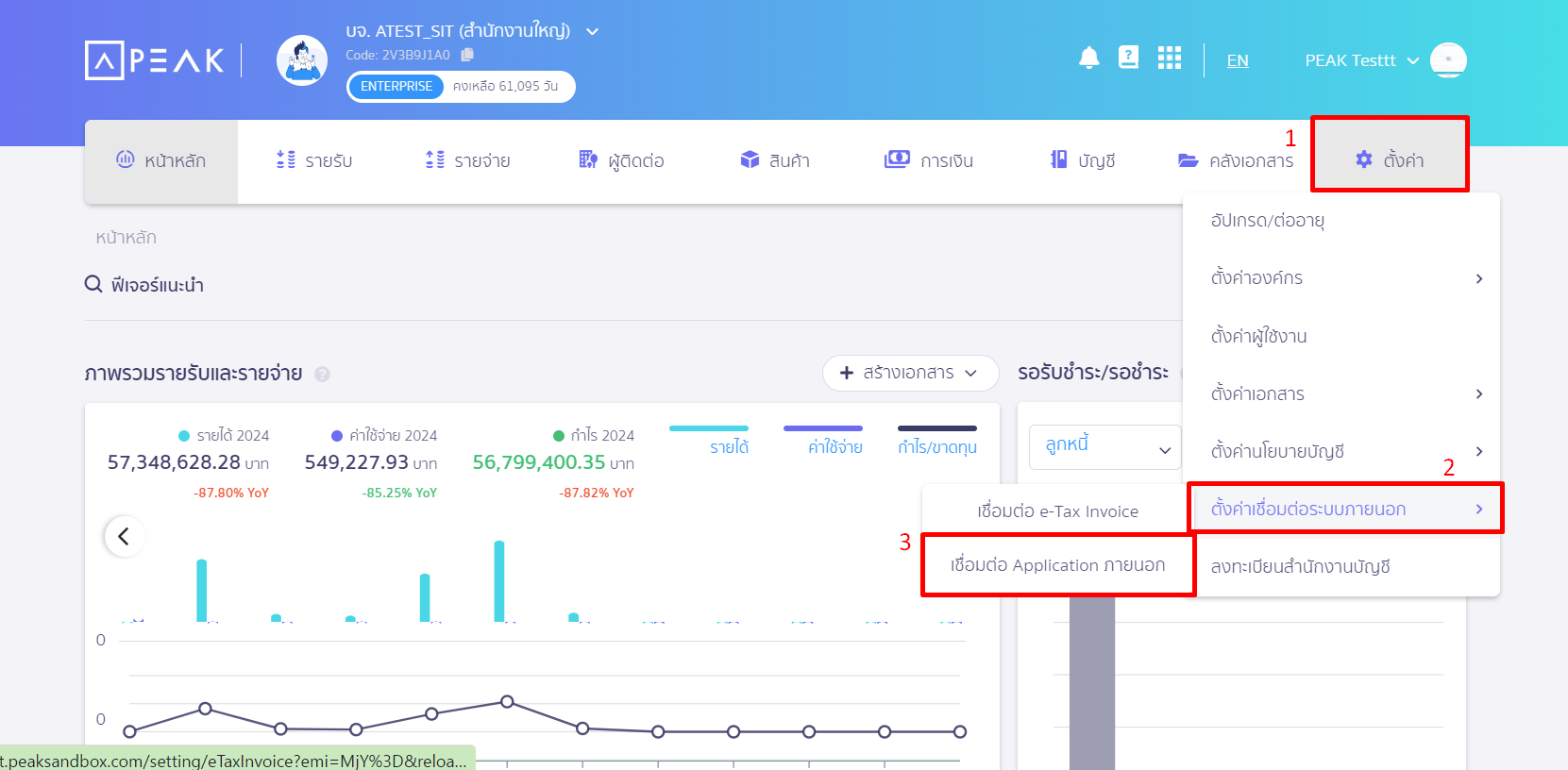The image size is (1568, 770).
Task: Click the previous chart arrow button
Action: [x=124, y=536]
